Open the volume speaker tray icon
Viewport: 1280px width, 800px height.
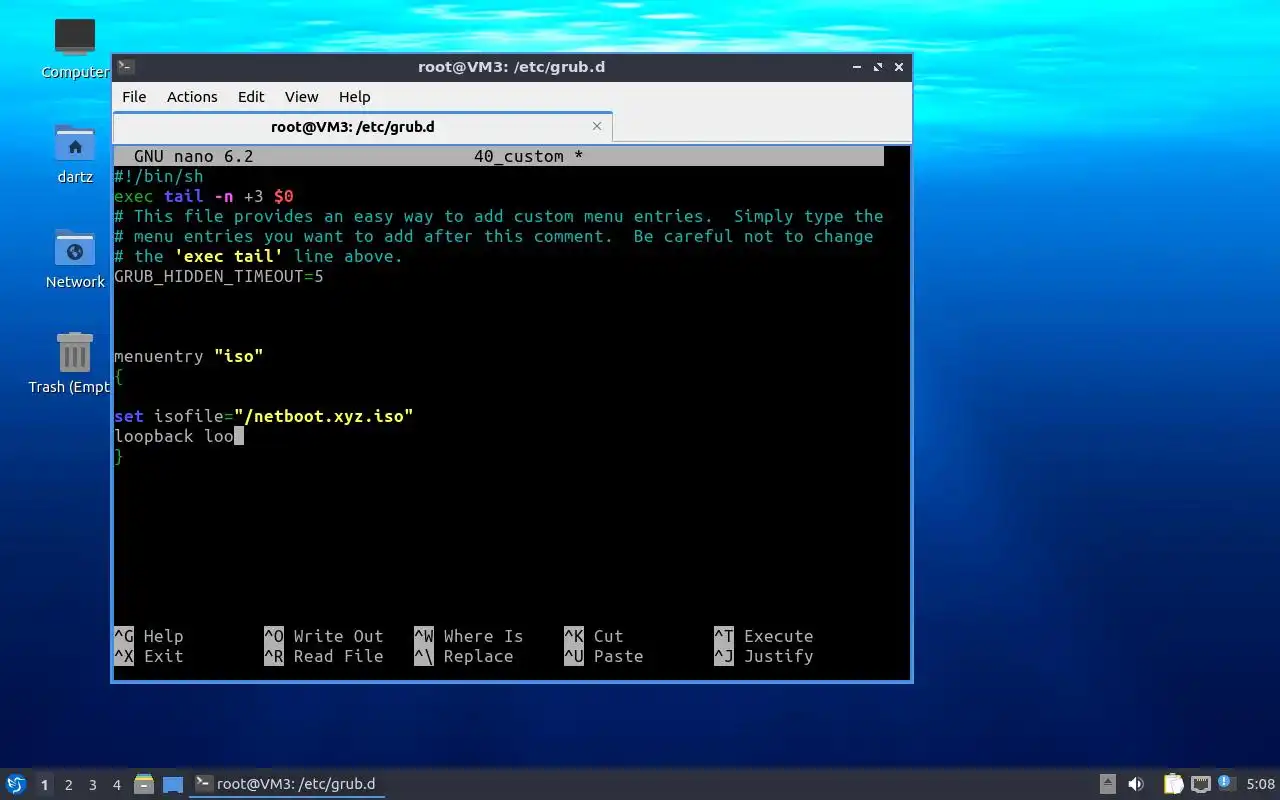click(x=1136, y=784)
